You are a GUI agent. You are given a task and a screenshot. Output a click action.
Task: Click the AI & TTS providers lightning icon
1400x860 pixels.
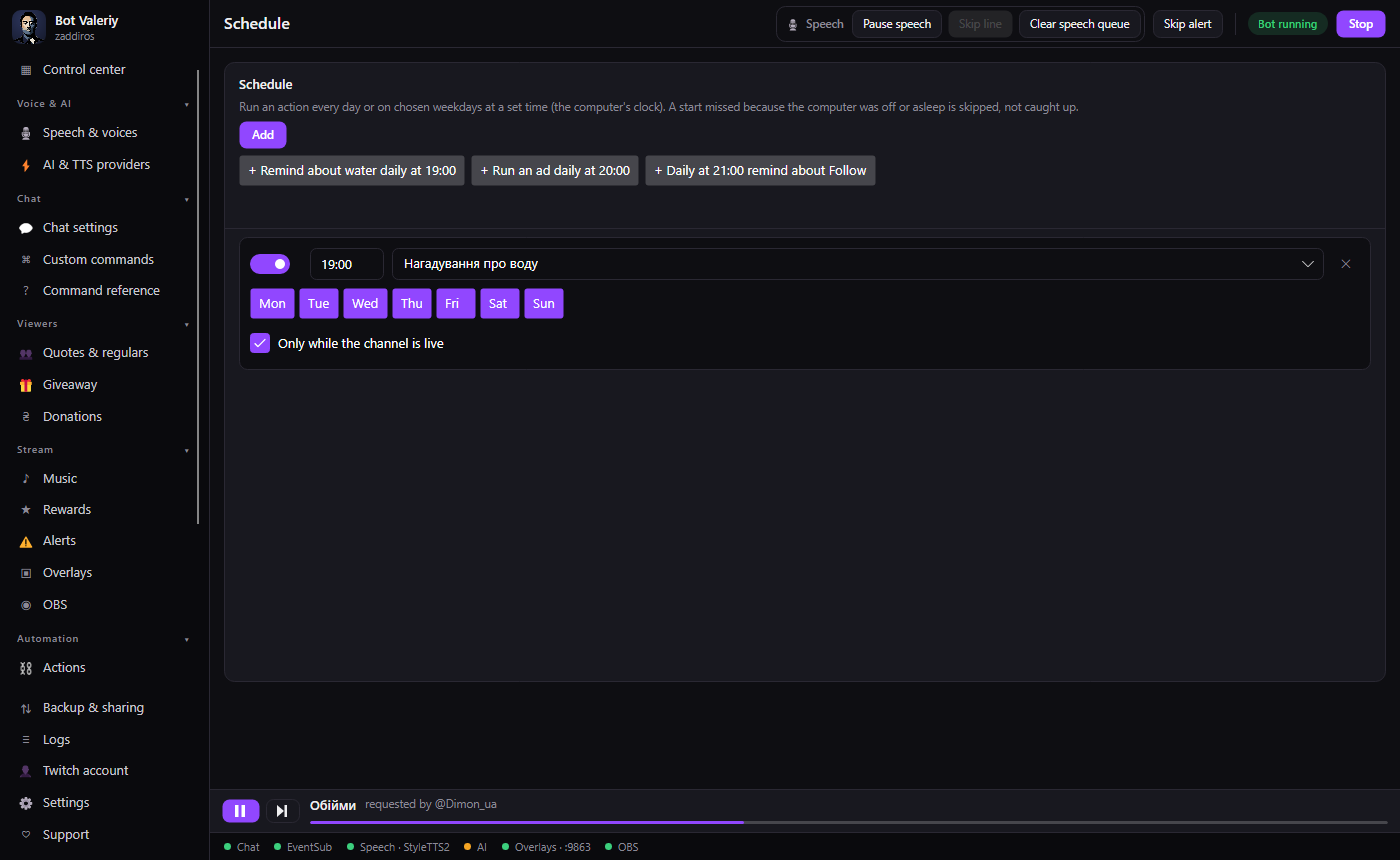26,165
